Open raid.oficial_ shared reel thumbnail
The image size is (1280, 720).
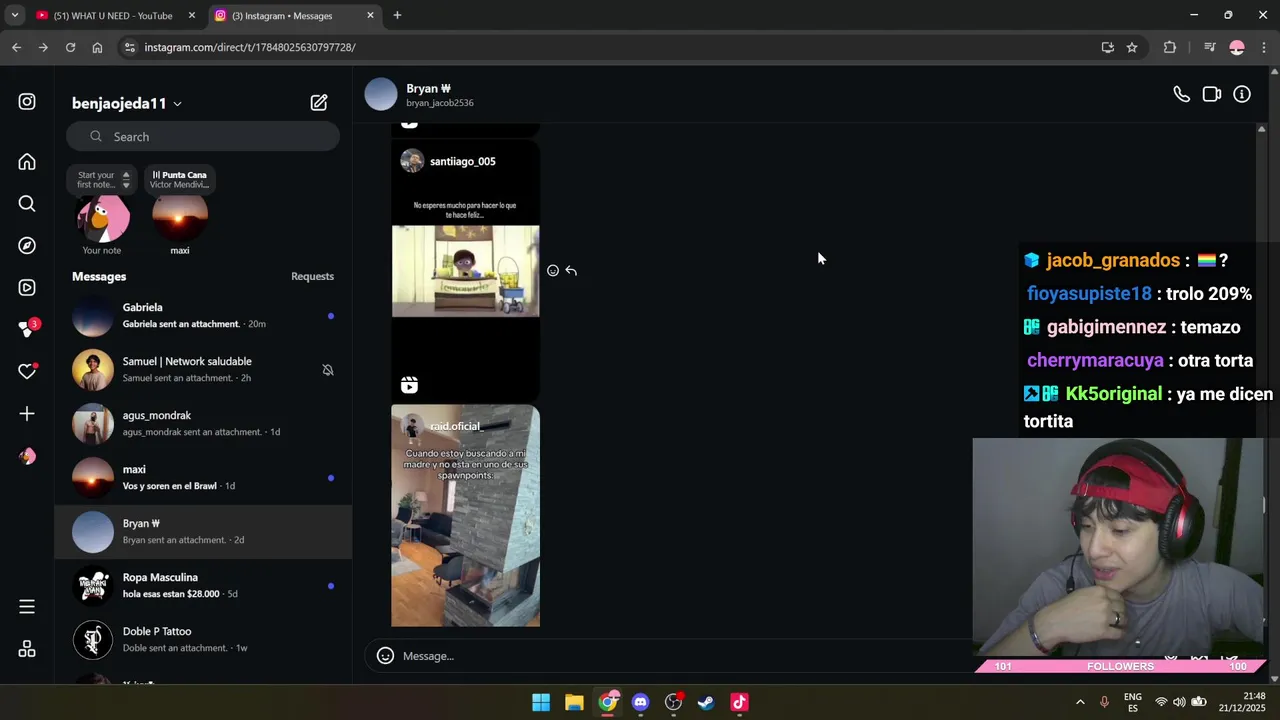click(x=465, y=516)
